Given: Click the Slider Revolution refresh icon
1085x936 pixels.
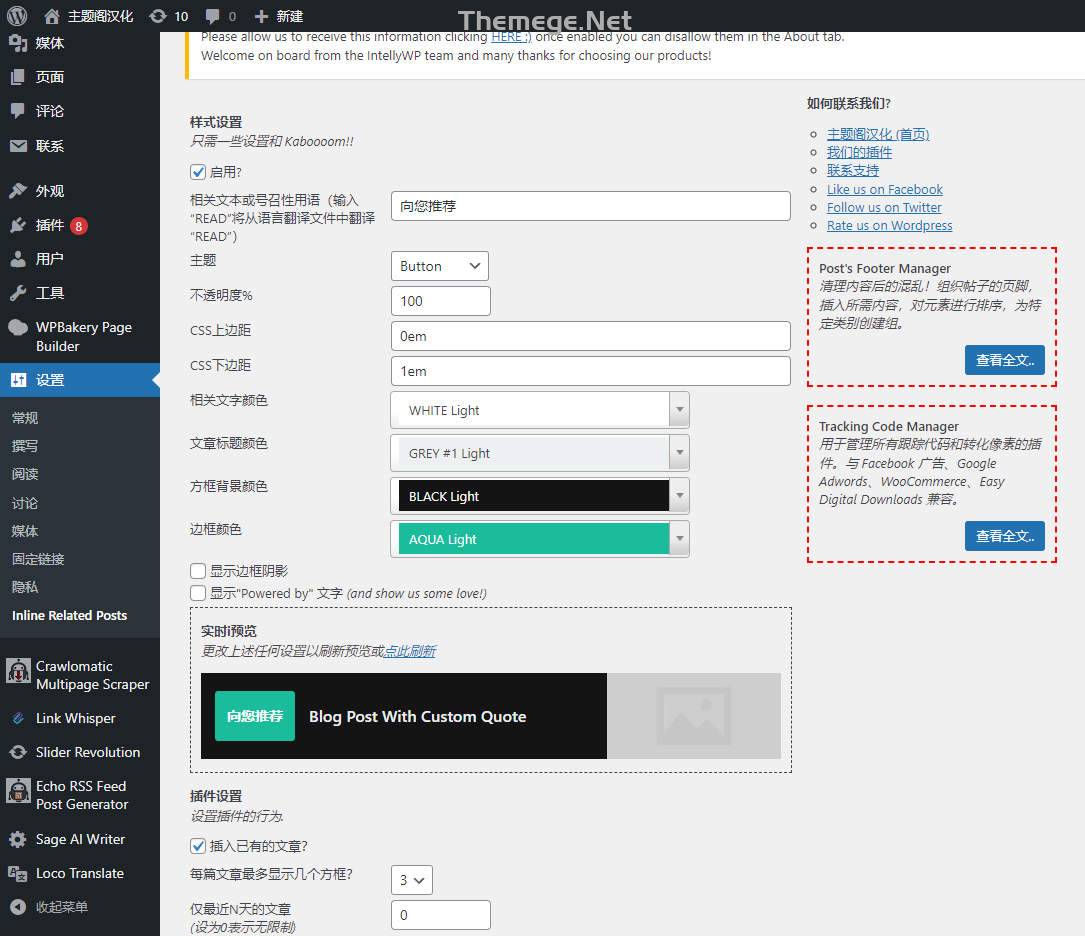Looking at the screenshot, I should pyautogui.click(x=18, y=752).
